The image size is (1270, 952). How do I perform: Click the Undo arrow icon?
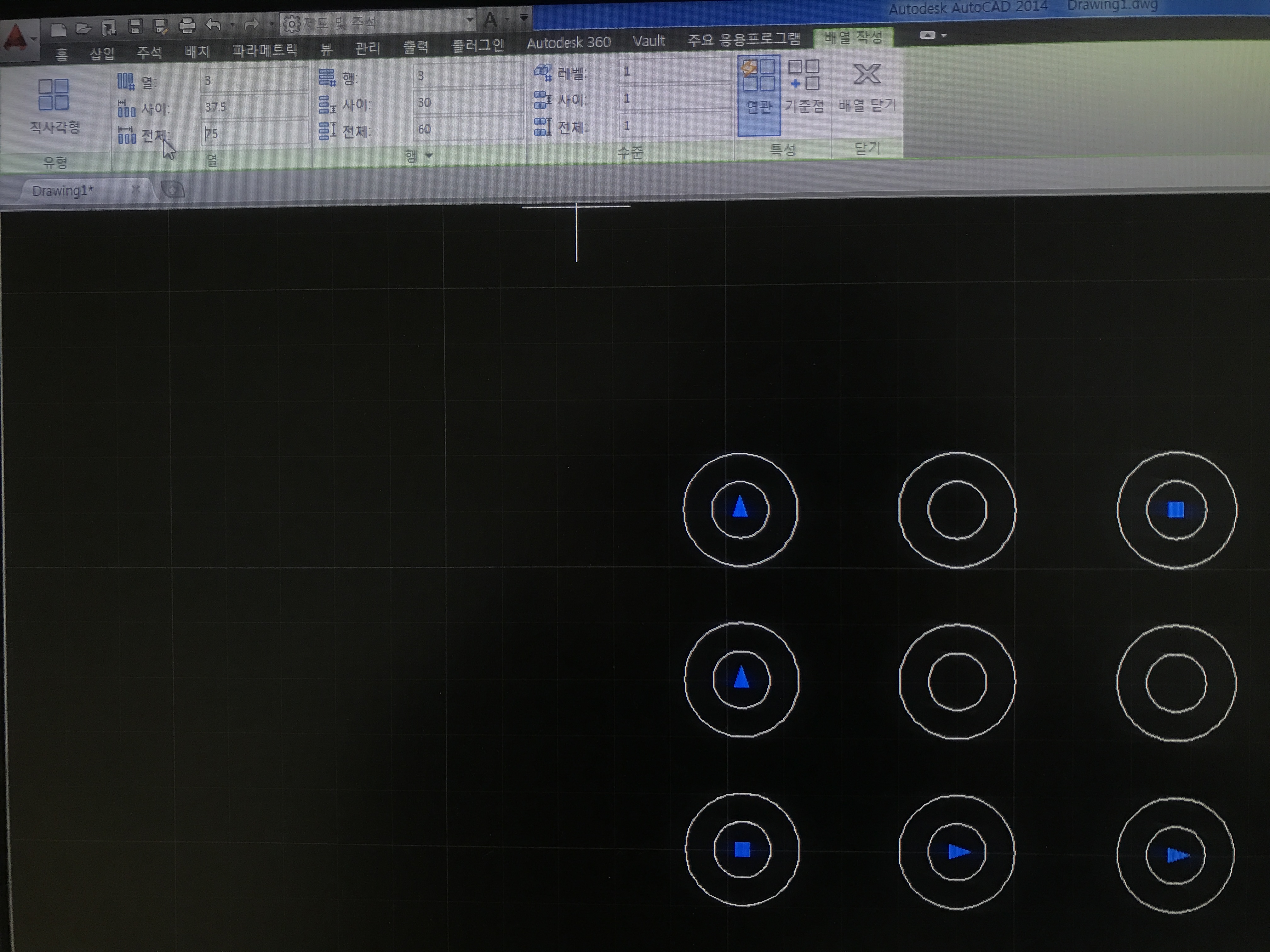click(213, 25)
